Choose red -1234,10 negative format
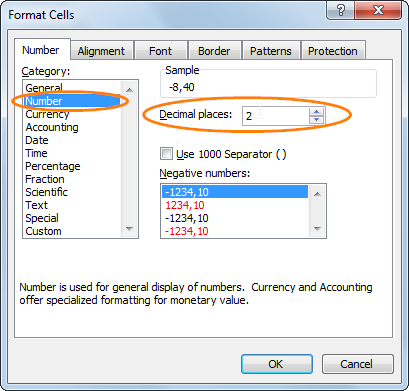The width and height of the screenshot is (409, 391). tap(235, 231)
